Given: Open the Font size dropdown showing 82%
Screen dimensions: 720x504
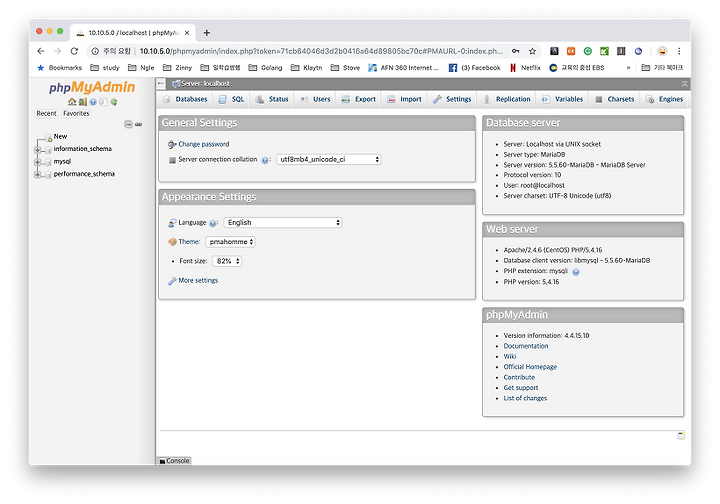Looking at the screenshot, I should [227, 261].
